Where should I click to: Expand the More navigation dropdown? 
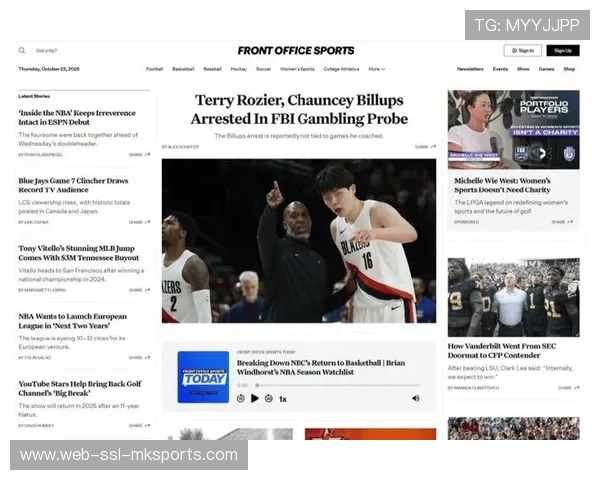tap(376, 69)
